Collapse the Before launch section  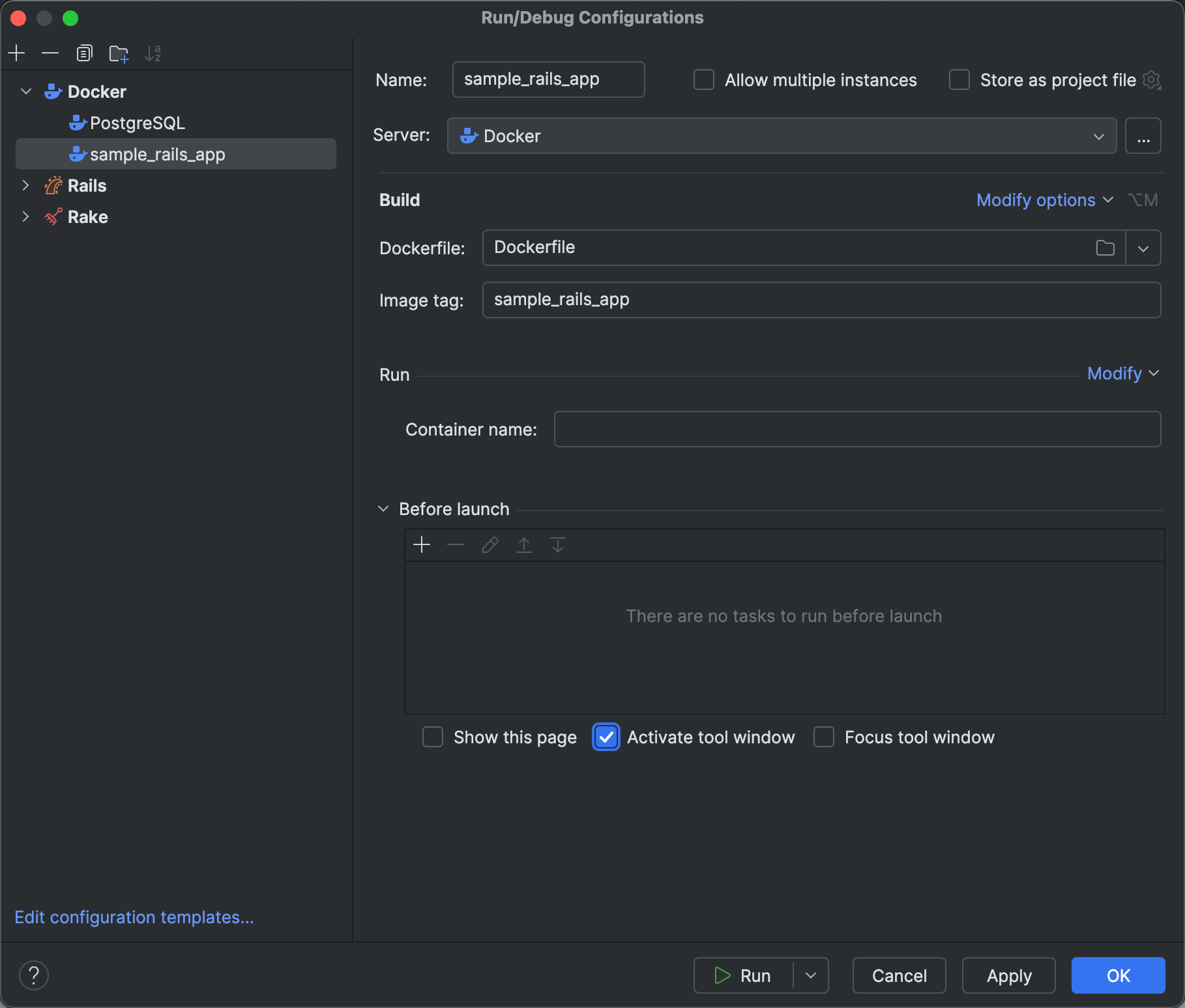pyautogui.click(x=383, y=509)
